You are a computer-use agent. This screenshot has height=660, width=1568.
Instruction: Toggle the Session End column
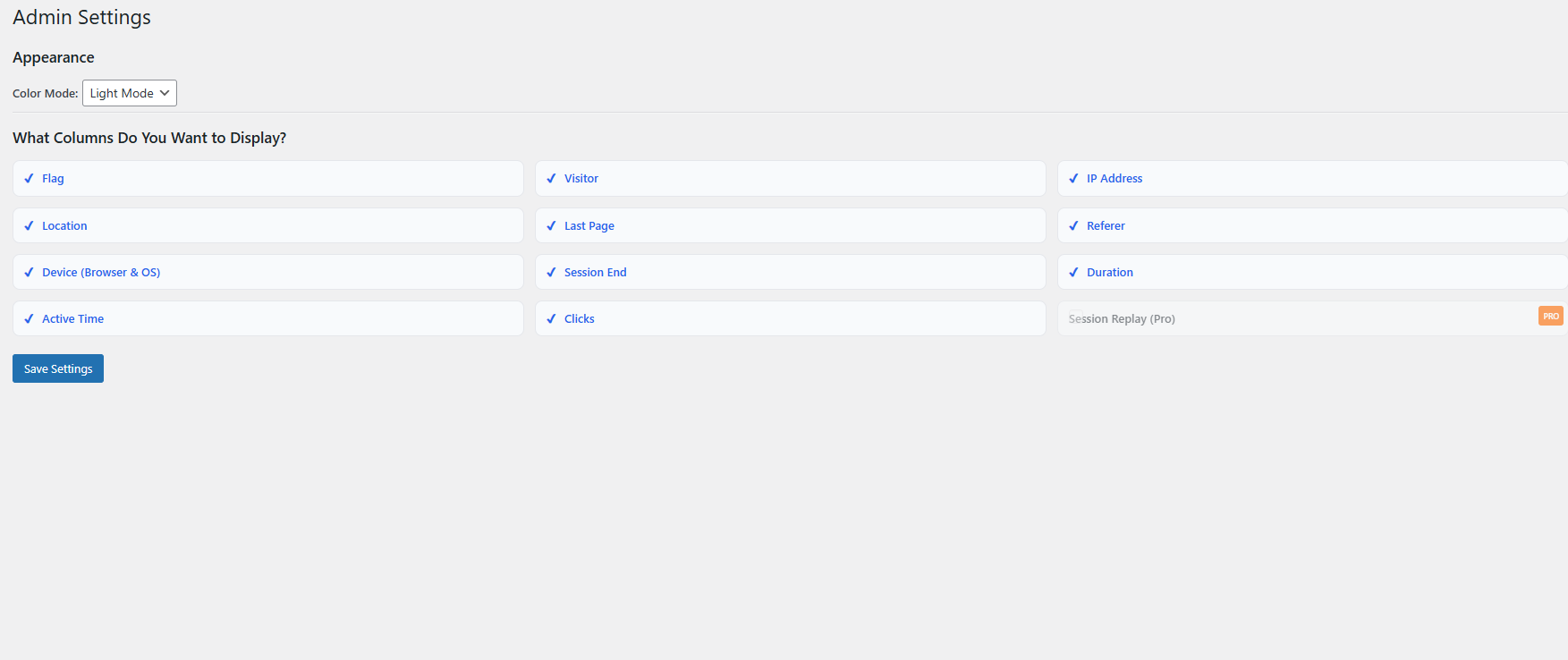point(551,273)
